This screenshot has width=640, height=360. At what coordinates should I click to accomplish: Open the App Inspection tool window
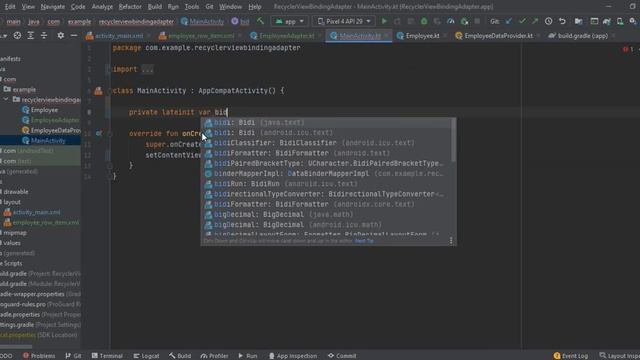pyautogui.click(x=293, y=356)
